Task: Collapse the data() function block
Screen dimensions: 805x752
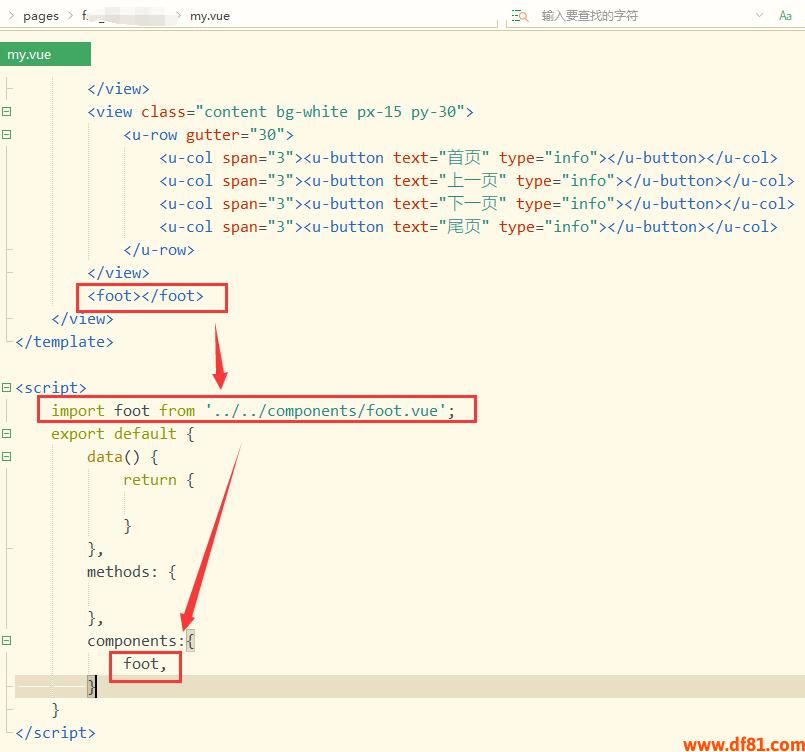Action: (6, 457)
